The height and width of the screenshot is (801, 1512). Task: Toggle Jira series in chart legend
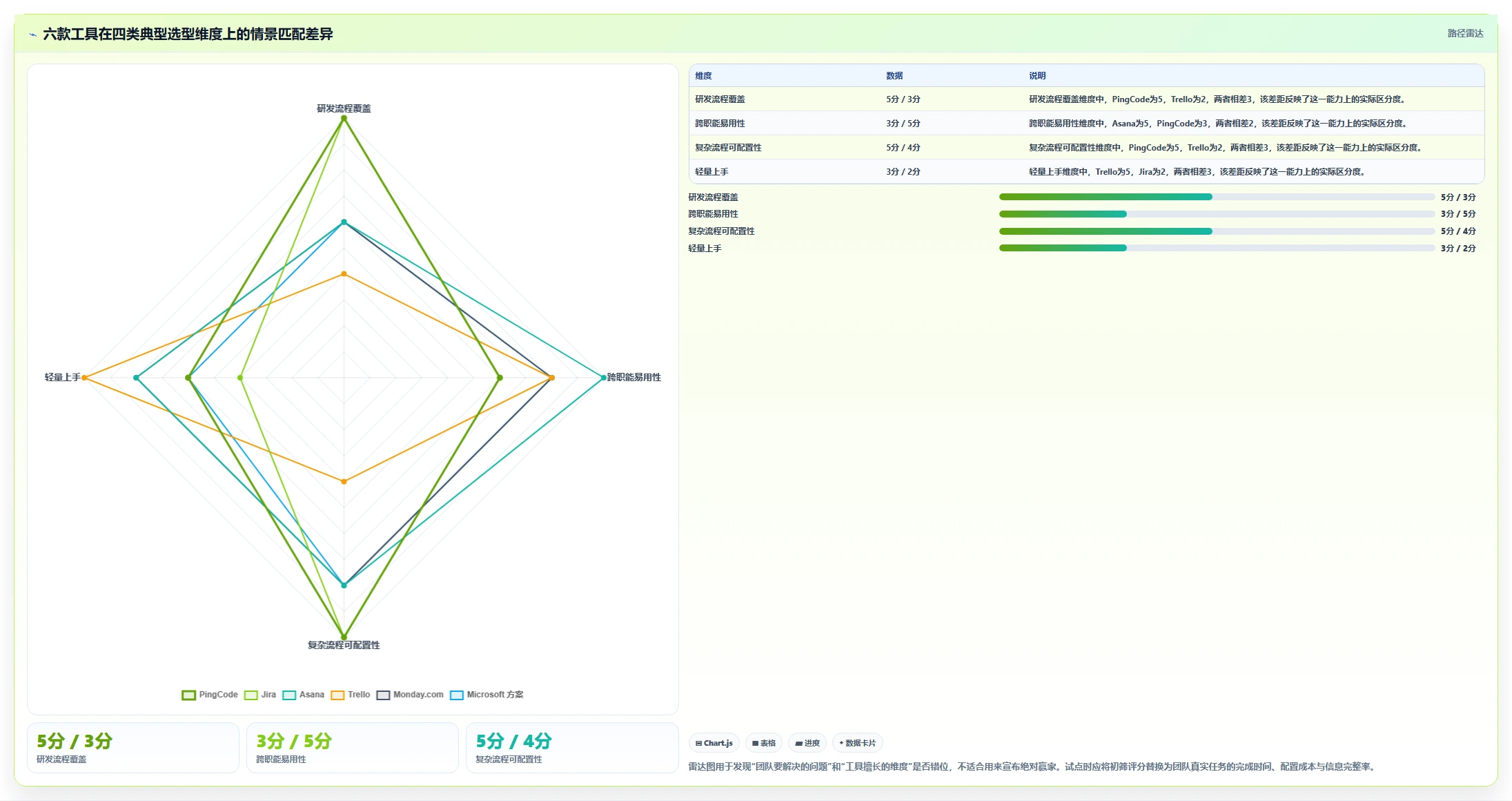260,695
